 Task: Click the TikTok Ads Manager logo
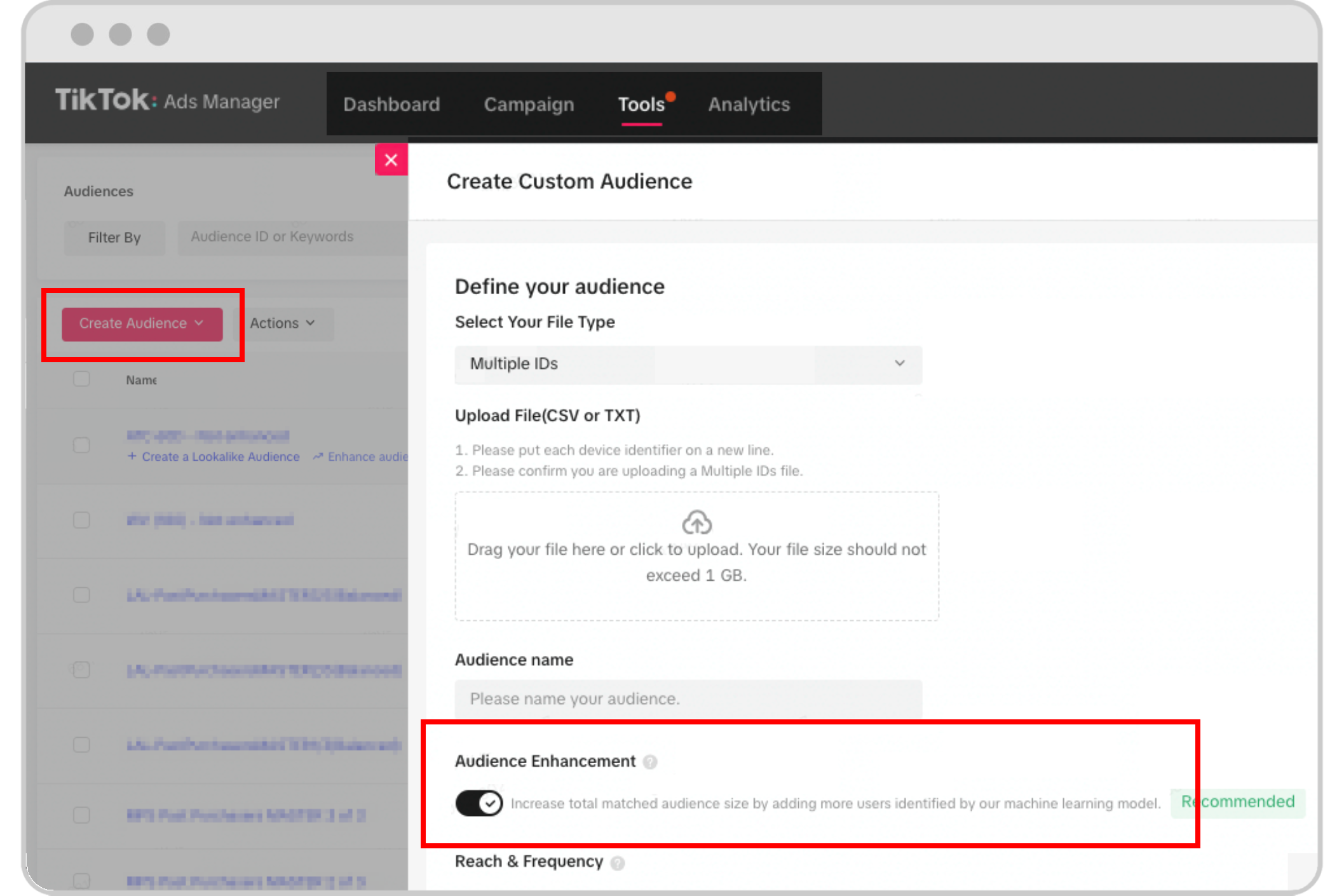click(x=167, y=100)
